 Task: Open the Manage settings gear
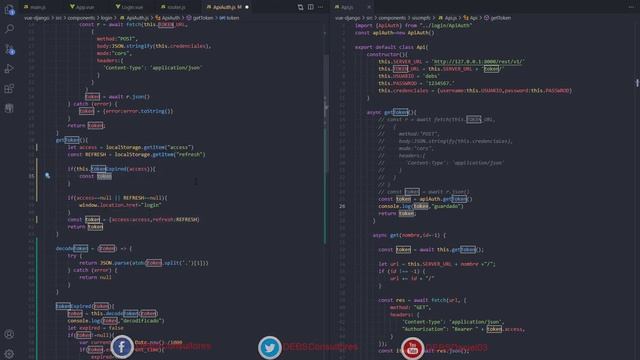pyautogui.click(x=9, y=353)
